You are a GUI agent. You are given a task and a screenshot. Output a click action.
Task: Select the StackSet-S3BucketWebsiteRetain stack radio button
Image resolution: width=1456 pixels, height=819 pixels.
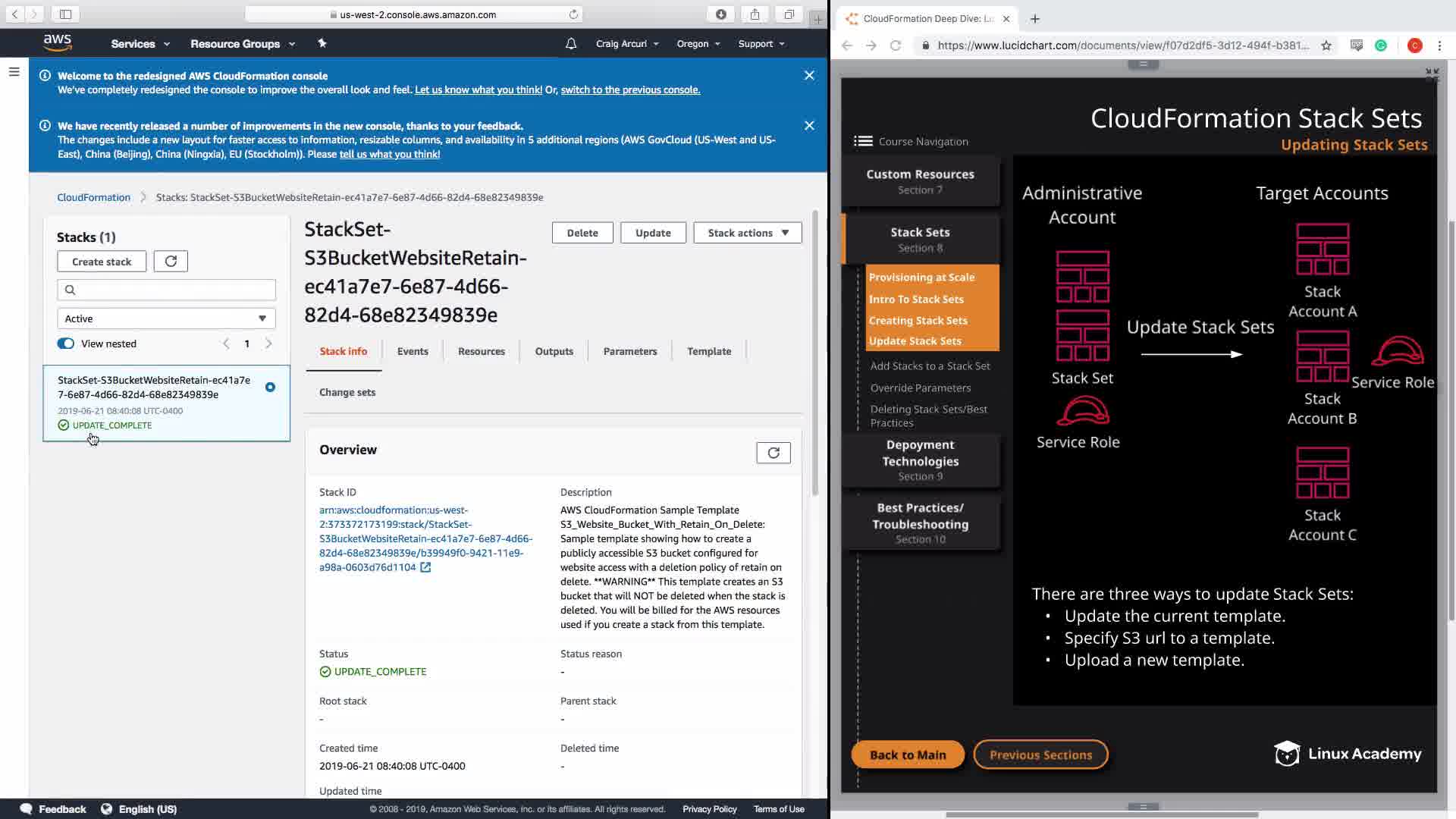pos(270,388)
